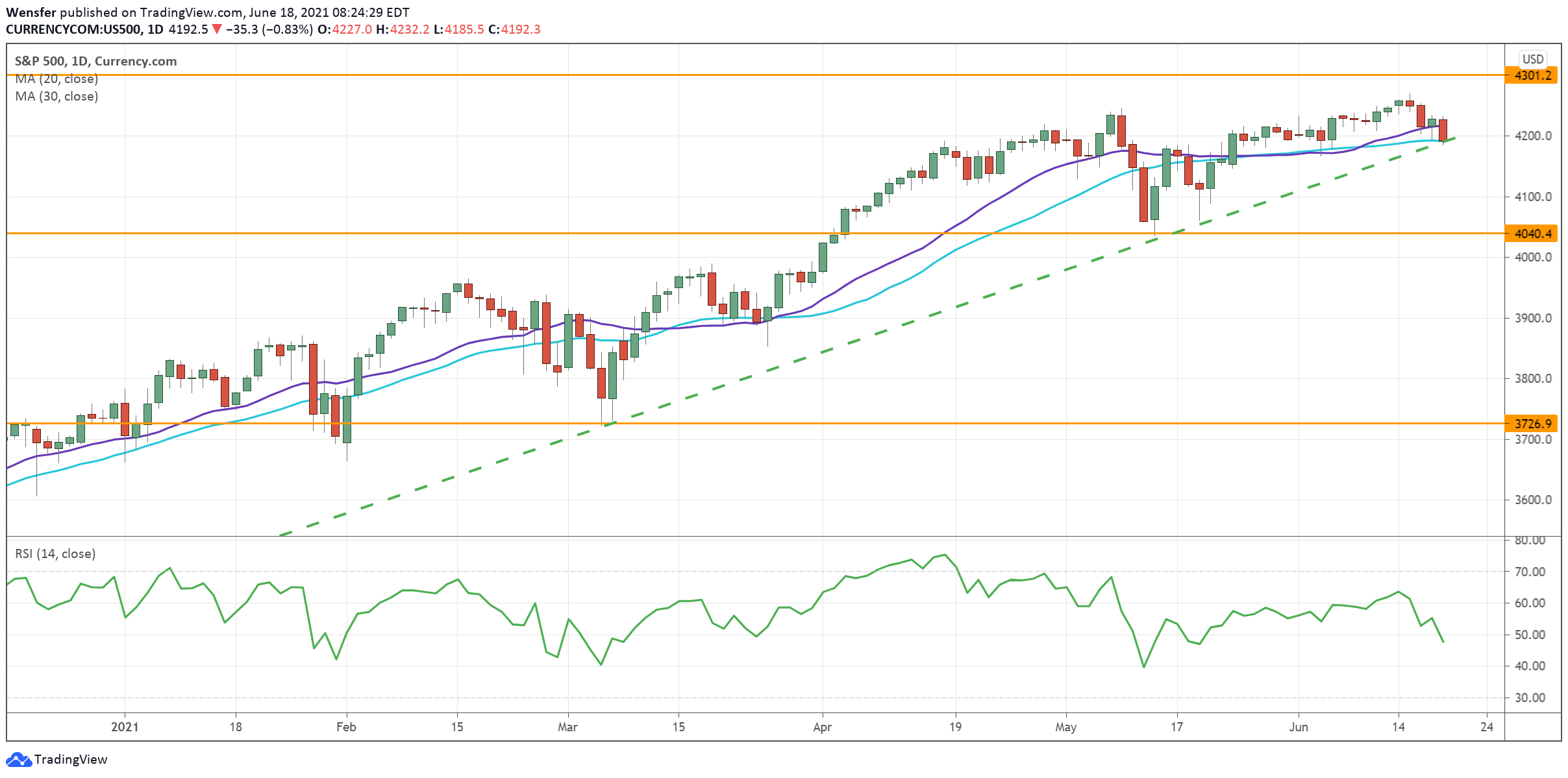Screen dimensions: 1568x778
Task: Click the USD currency label box
Action: click(x=1533, y=59)
